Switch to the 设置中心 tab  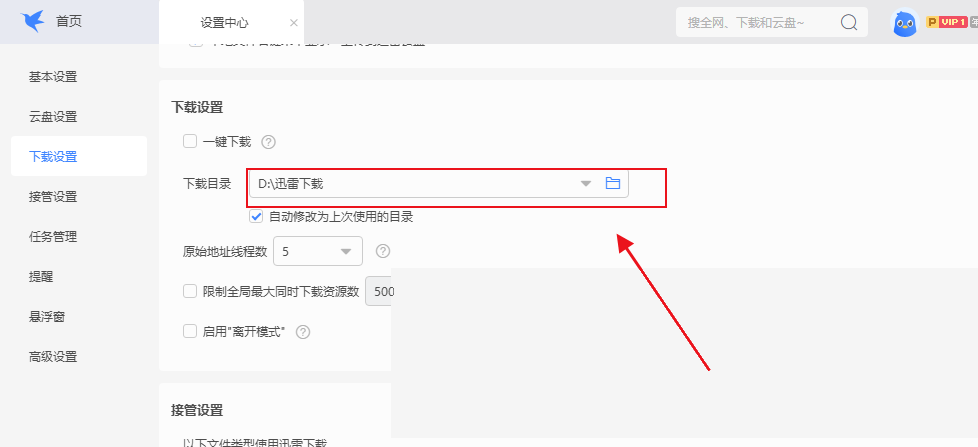pyautogui.click(x=224, y=23)
